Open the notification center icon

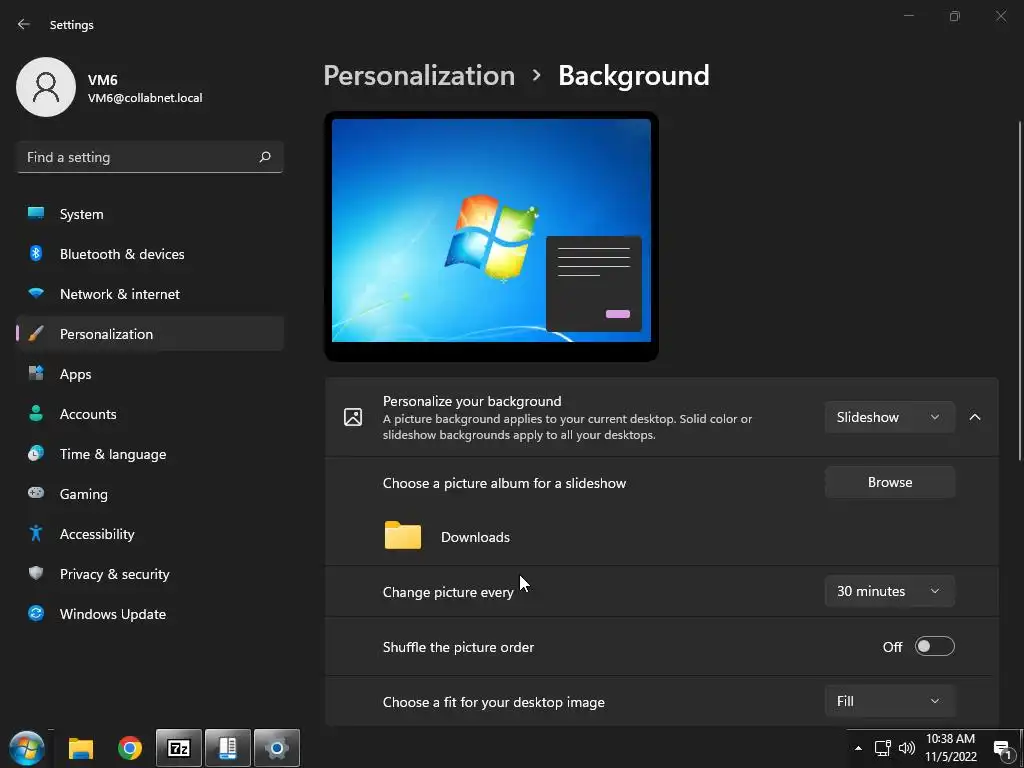(x=1002, y=749)
